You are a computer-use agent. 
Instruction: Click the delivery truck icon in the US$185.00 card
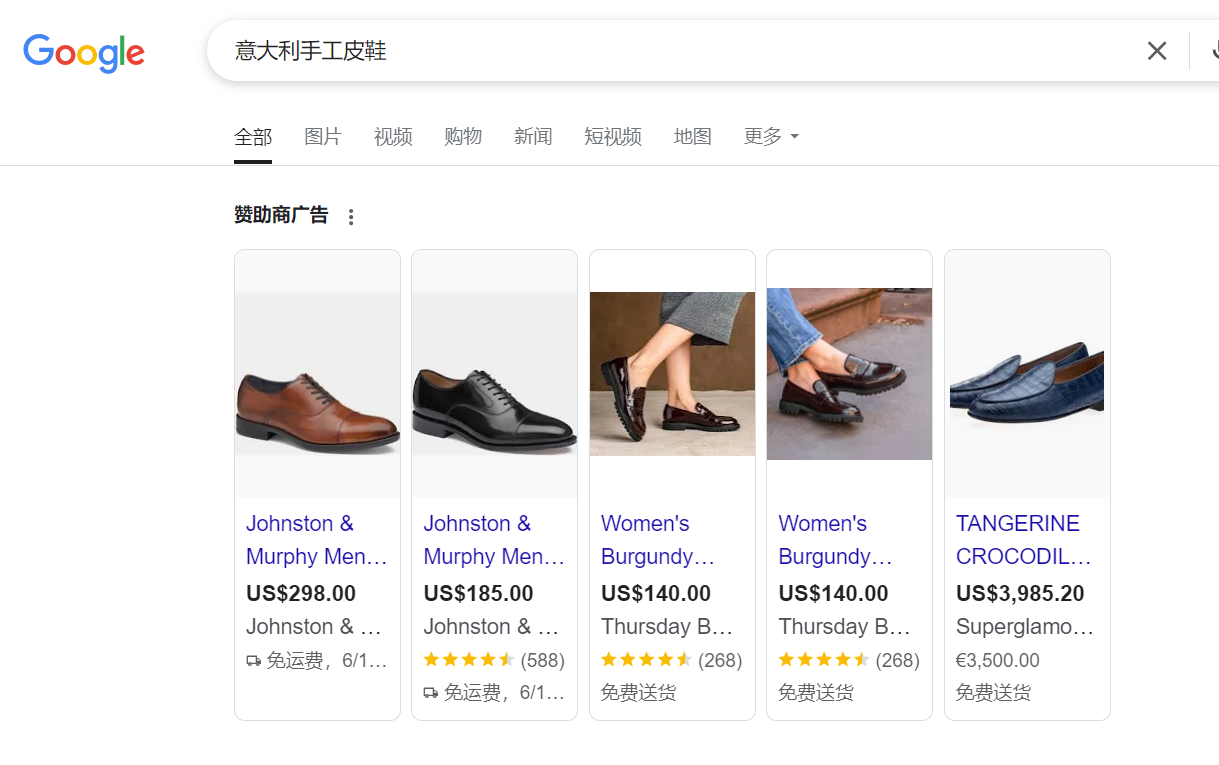431,692
